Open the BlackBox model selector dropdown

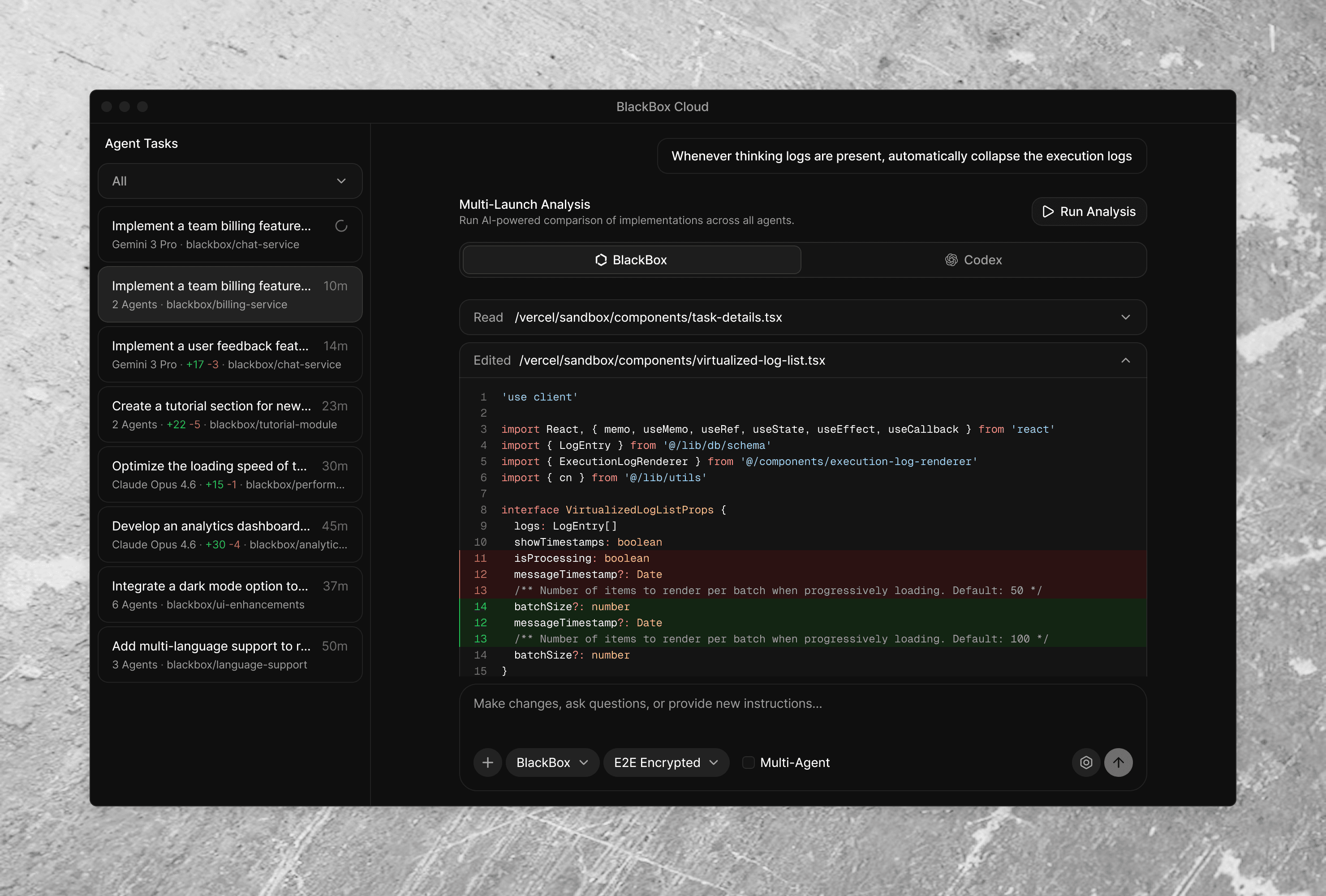coord(552,762)
